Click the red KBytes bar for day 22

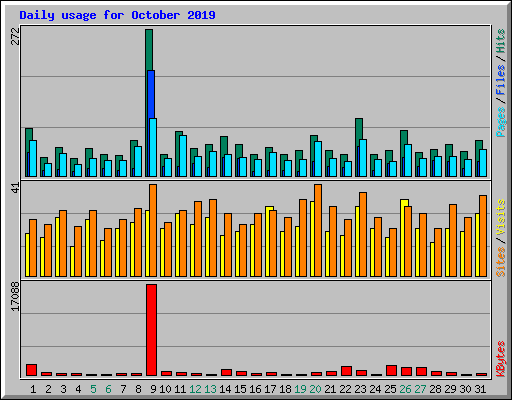346,371
